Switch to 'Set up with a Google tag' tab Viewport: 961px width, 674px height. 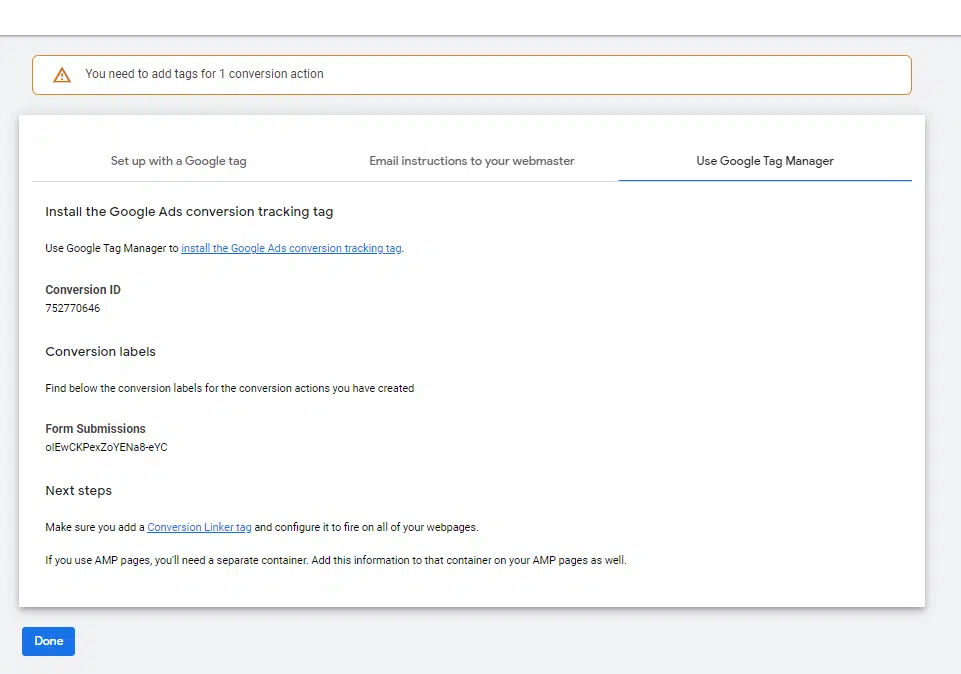(178, 161)
